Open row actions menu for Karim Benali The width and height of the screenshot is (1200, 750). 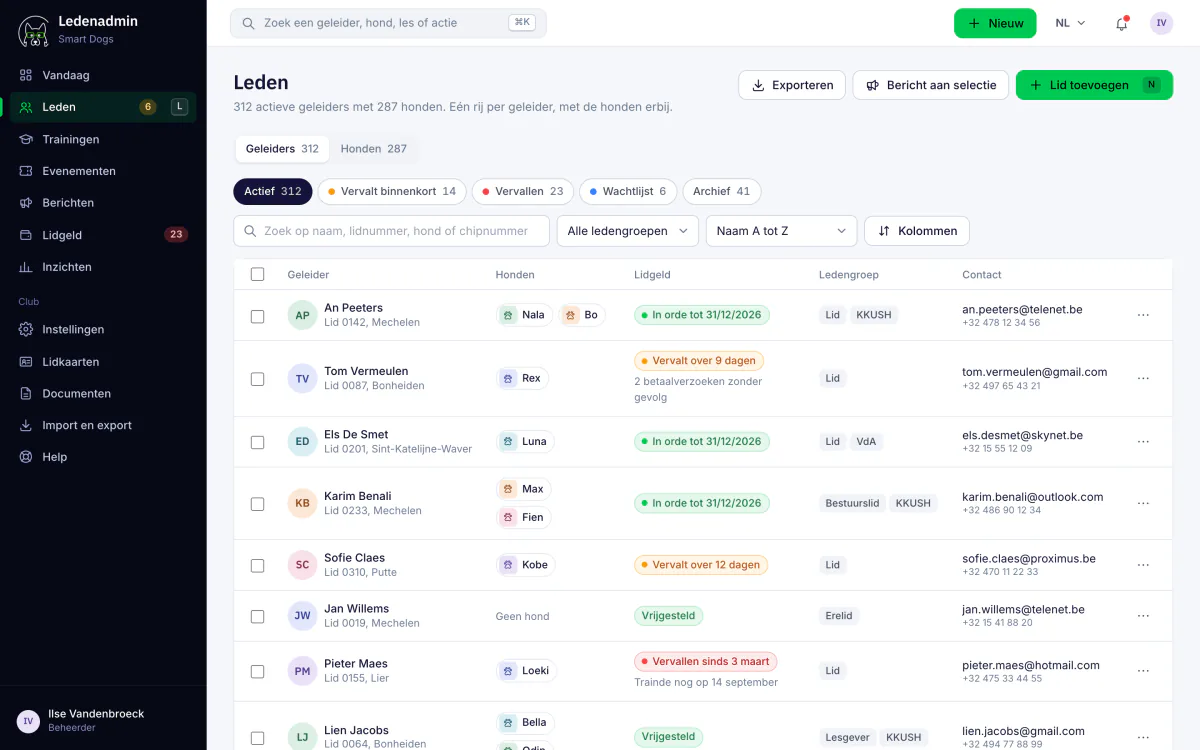click(1143, 503)
